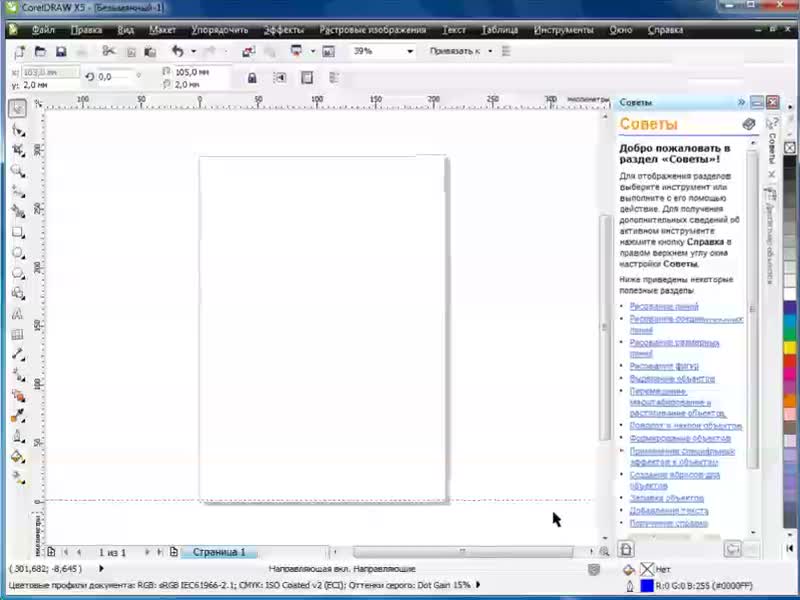Click the help book icon in Советы
The image size is (800, 600).
pos(748,124)
